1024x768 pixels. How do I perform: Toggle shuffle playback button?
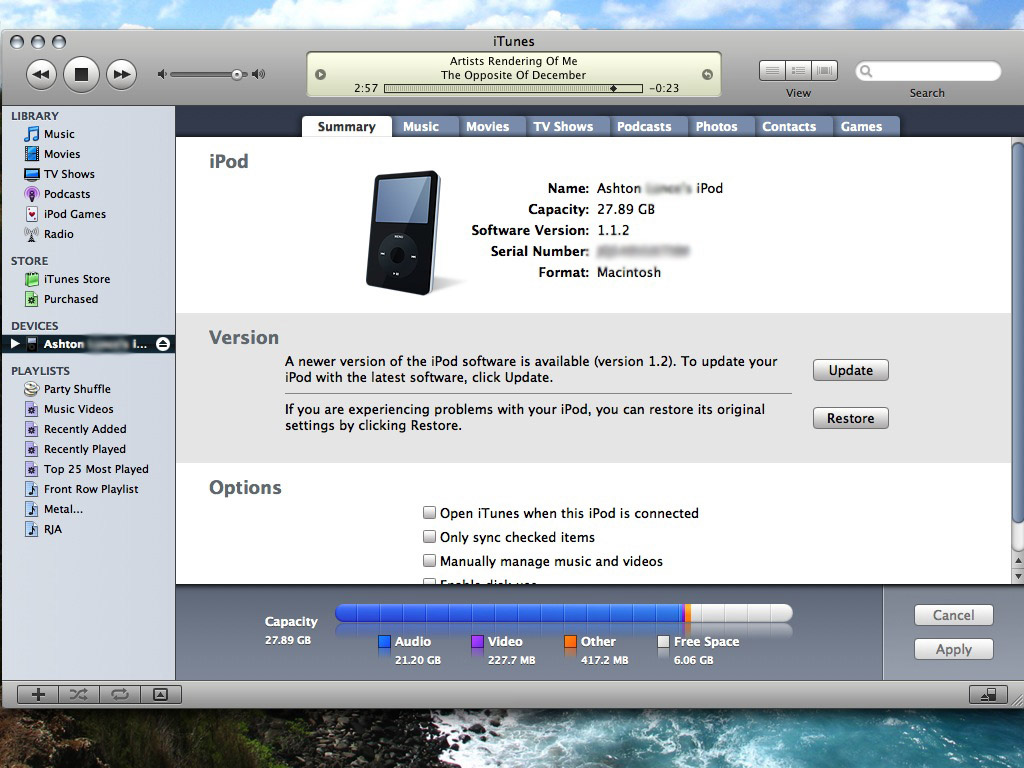coord(79,694)
